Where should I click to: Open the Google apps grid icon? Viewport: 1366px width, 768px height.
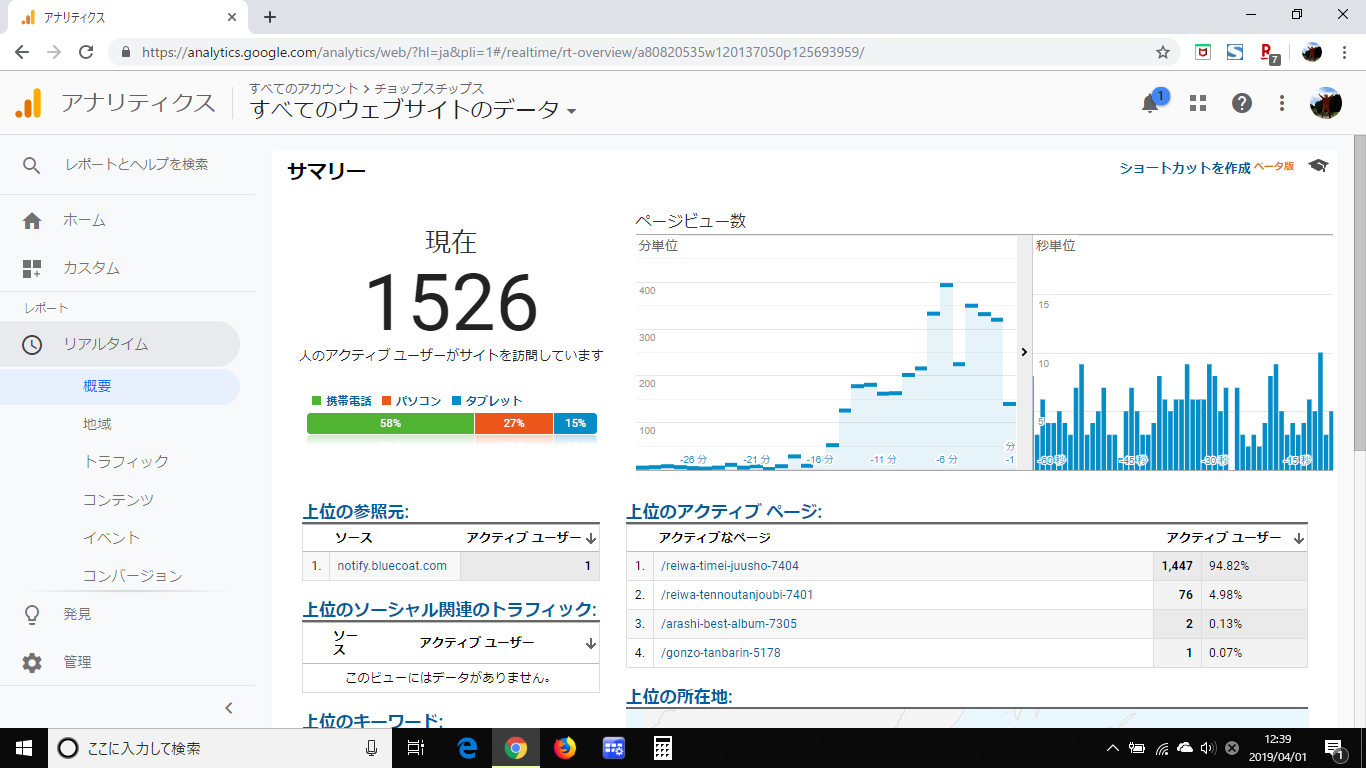pyautogui.click(x=1198, y=103)
